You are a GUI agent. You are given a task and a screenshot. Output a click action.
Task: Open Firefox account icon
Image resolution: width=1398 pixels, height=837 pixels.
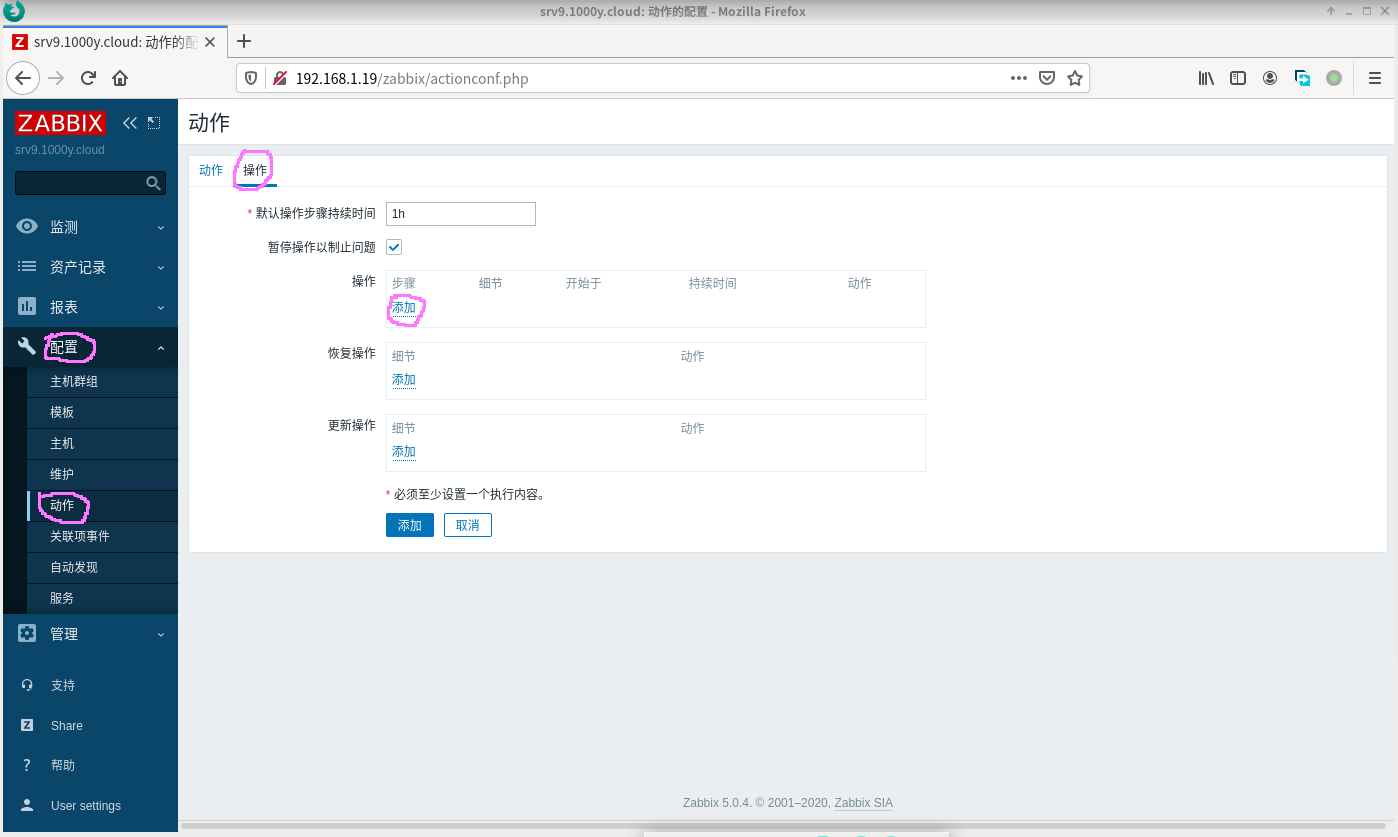click(x=1270, y=78)
